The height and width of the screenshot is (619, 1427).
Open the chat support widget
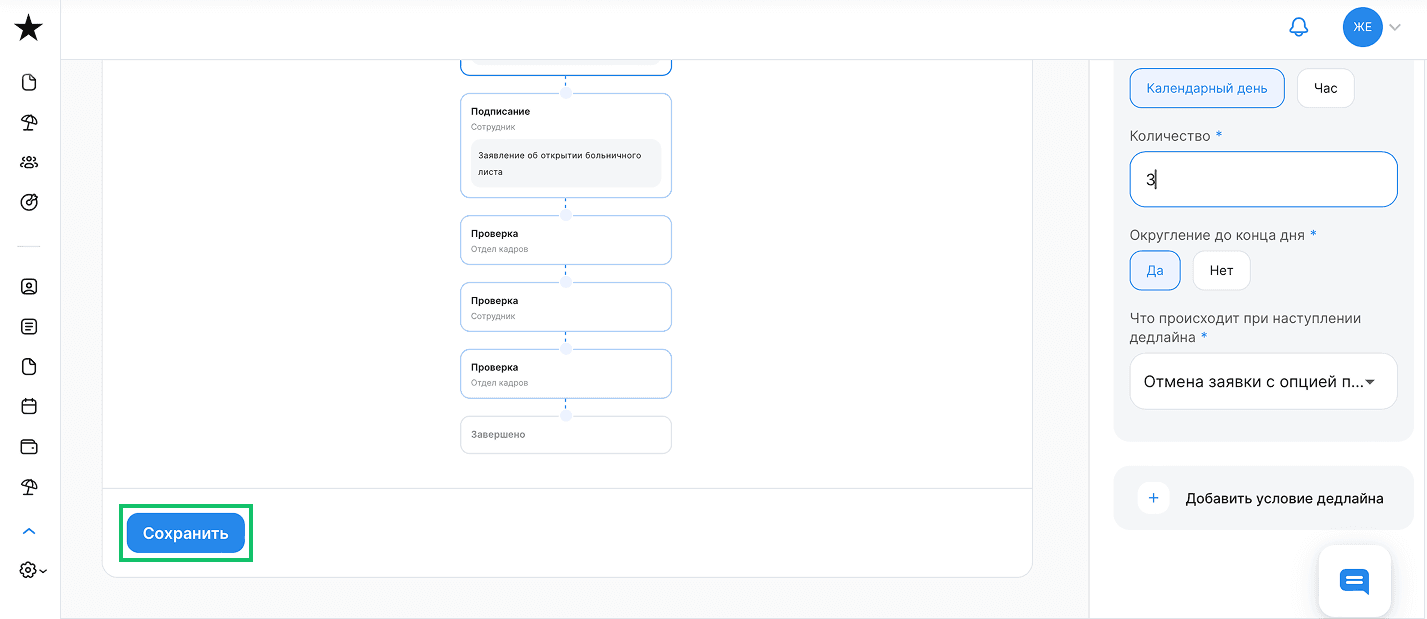[1354, 581]
